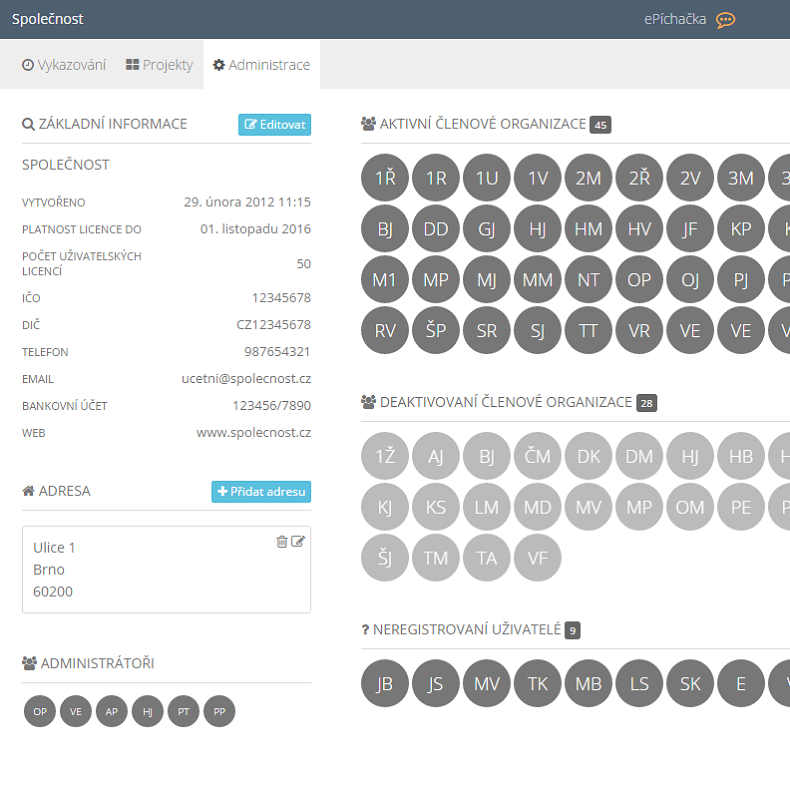Viewport: 790px width, 790px height.
Task: Click the ePíchačka chat bubble icon
Action: click(725, 20)
